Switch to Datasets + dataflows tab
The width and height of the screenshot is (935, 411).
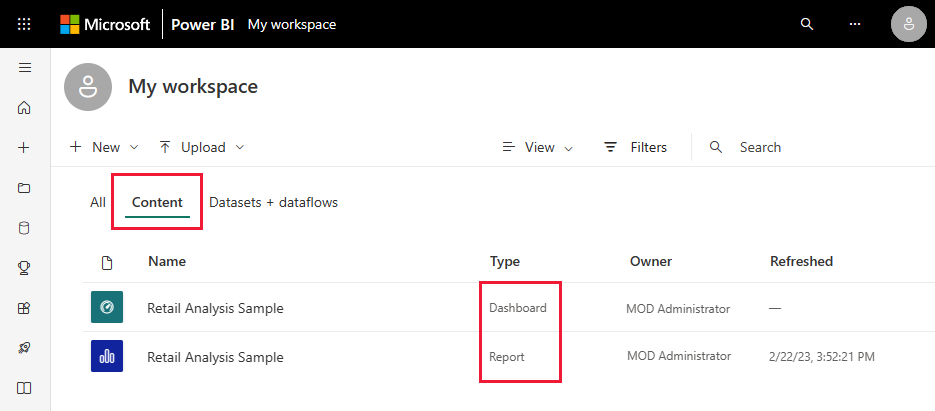tap(273, 202)
